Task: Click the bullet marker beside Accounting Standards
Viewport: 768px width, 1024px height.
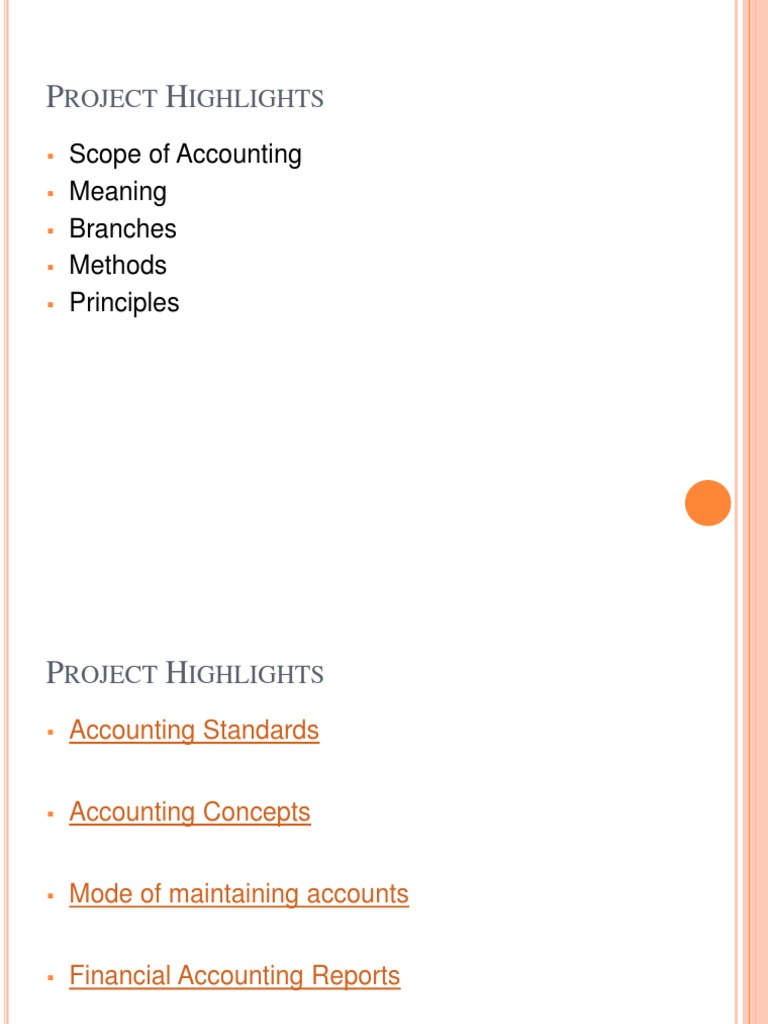Action: [x=50, y=732]
